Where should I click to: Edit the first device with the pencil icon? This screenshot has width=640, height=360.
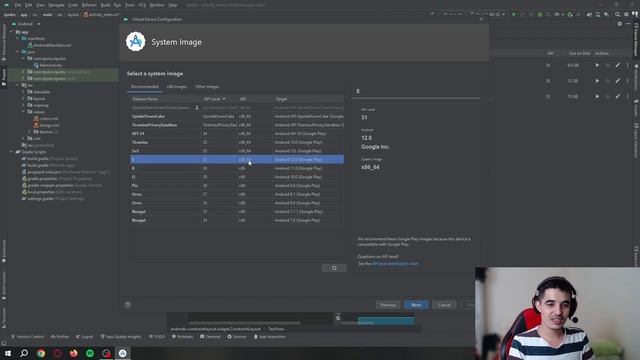(618, 65)
